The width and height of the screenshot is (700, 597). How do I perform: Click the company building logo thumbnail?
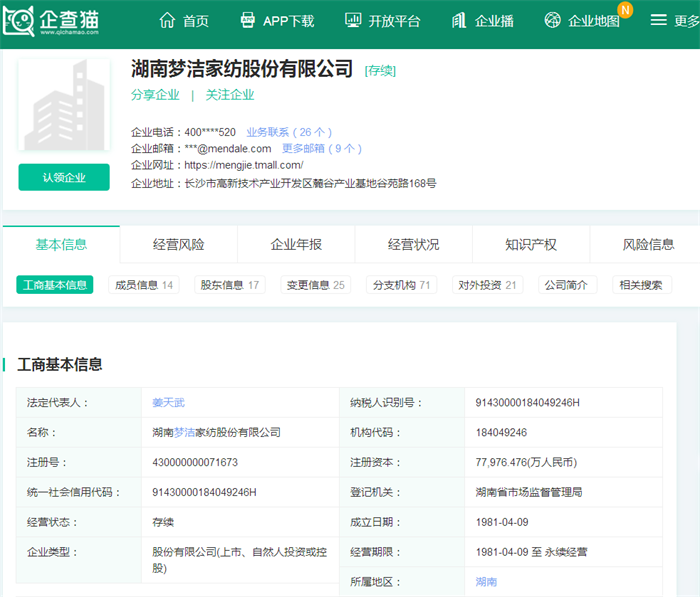(x=64, y=106)
